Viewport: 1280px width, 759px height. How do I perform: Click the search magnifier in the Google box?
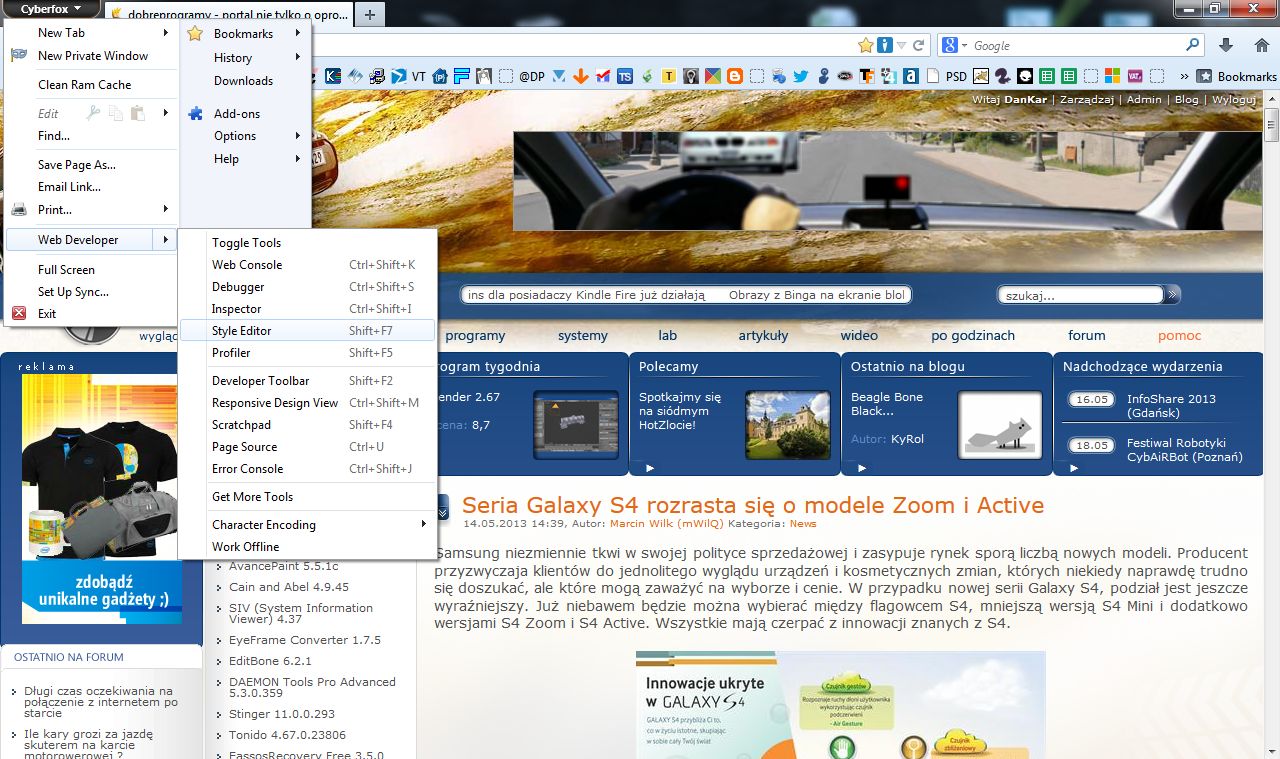[x=1192, y=45]
